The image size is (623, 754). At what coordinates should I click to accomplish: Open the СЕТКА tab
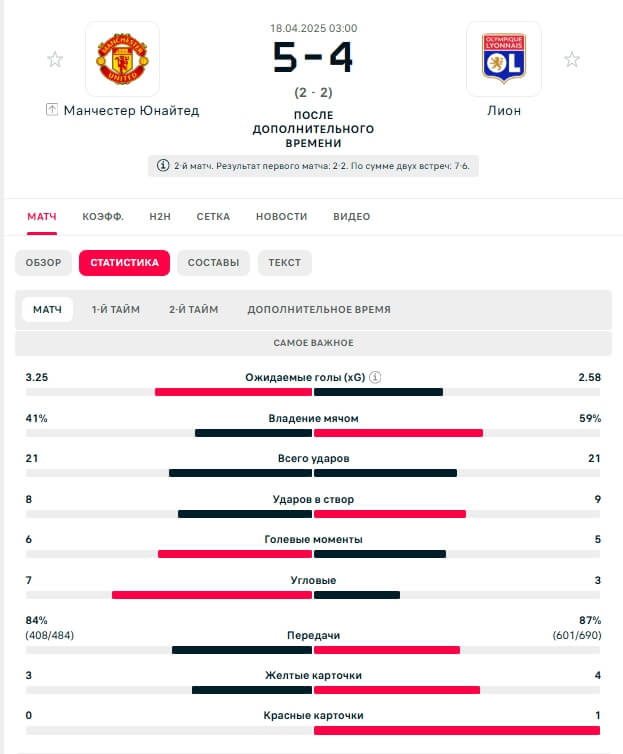[x=213, y=216]
